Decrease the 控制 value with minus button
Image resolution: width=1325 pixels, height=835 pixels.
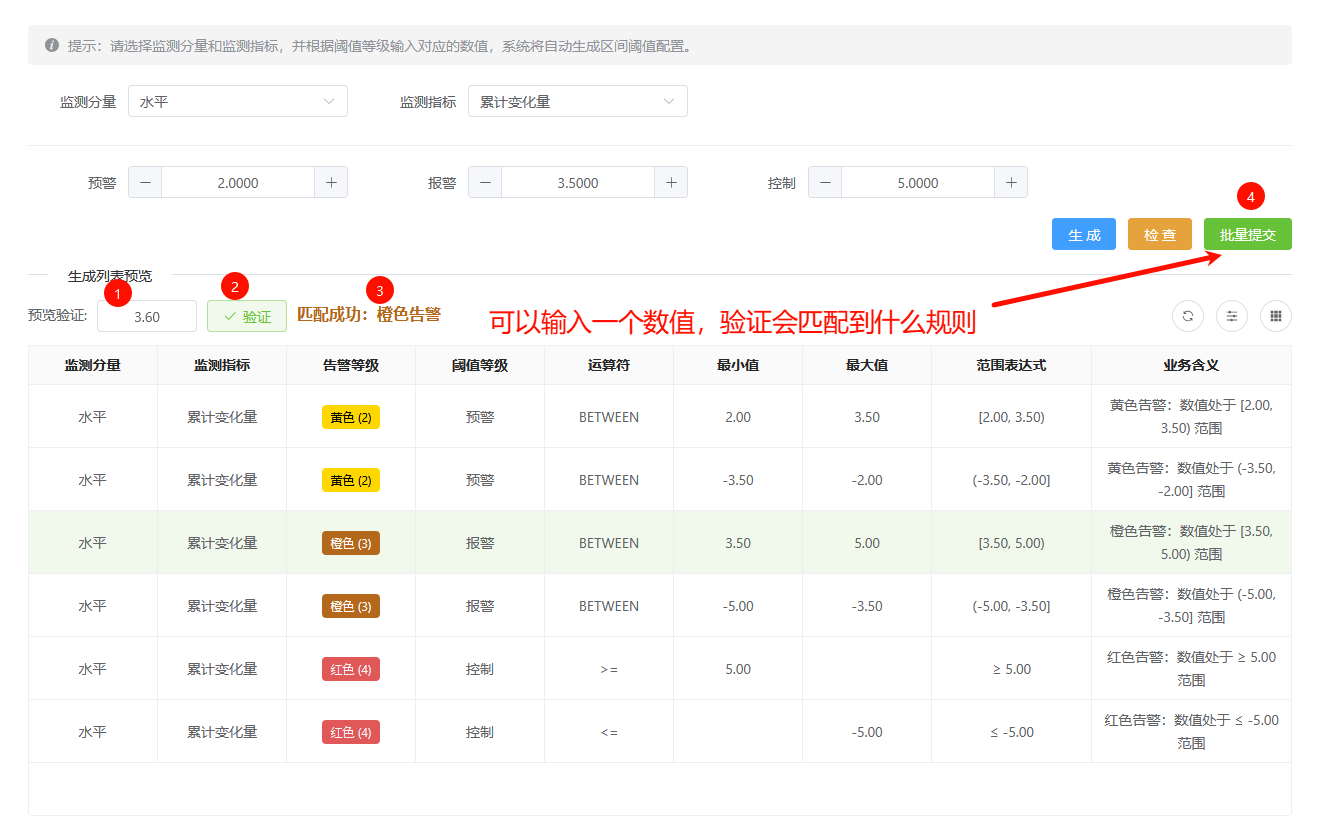click(x=825, y=183)
